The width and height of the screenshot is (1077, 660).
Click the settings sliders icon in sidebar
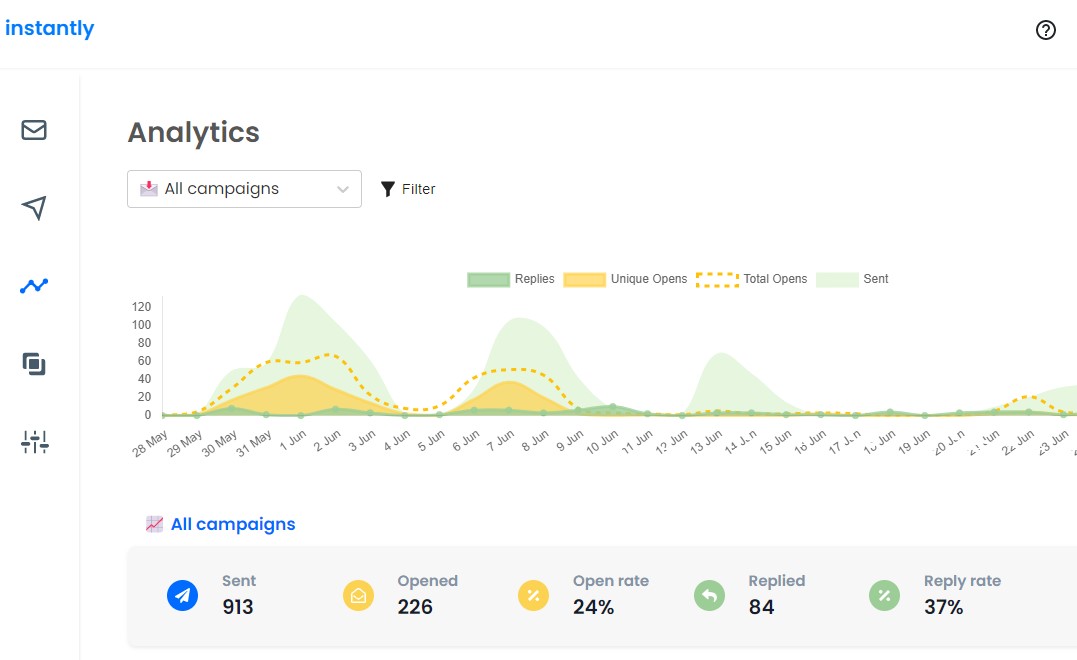coord(34,441)
